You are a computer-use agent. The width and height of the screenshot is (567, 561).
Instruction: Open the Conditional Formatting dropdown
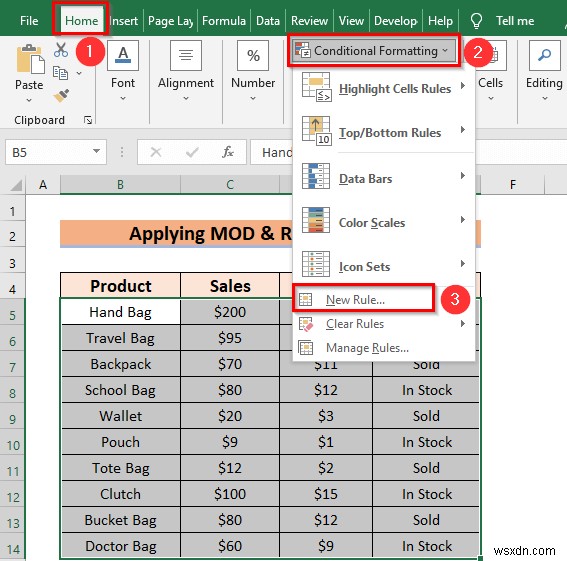(x=374, y=51)
